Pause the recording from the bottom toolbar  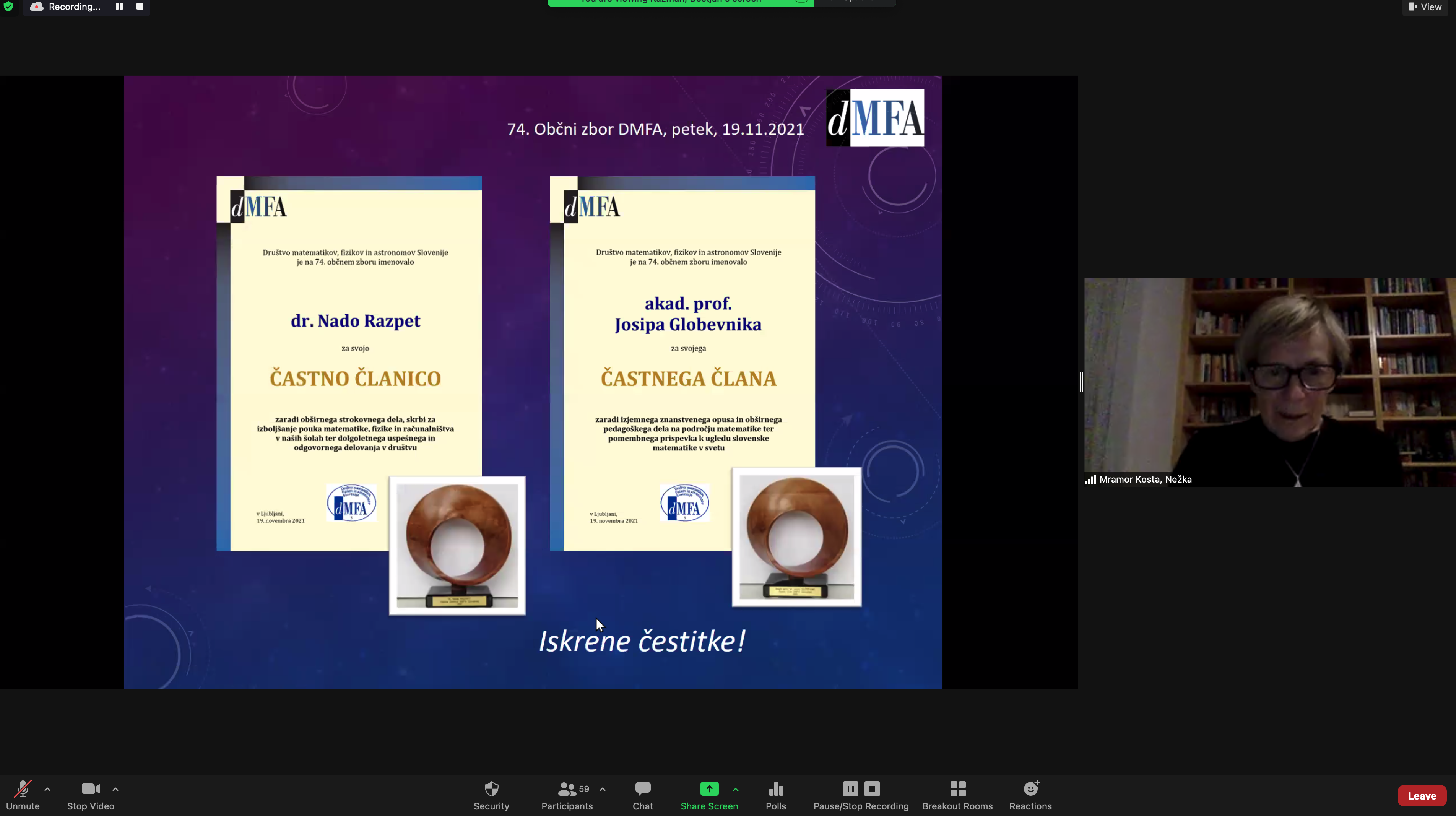click(x=850, y=788)
